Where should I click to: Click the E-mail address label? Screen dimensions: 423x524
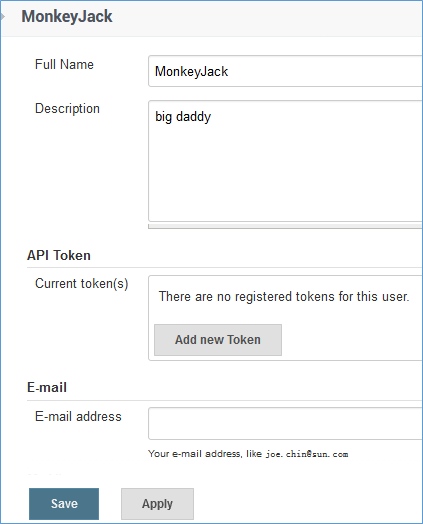tap(78, 417)
